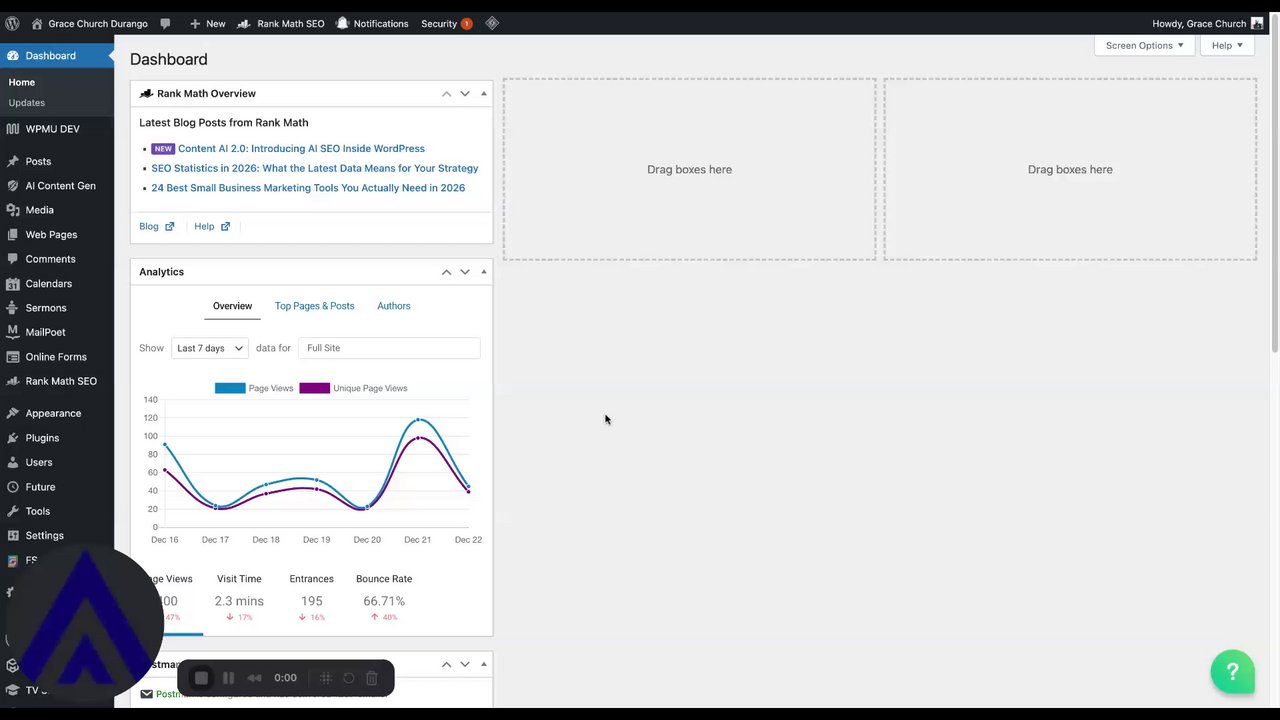This screenshot has width=1280, height=720.
Task: Click the Security alert badge
Action: point(466,24)
